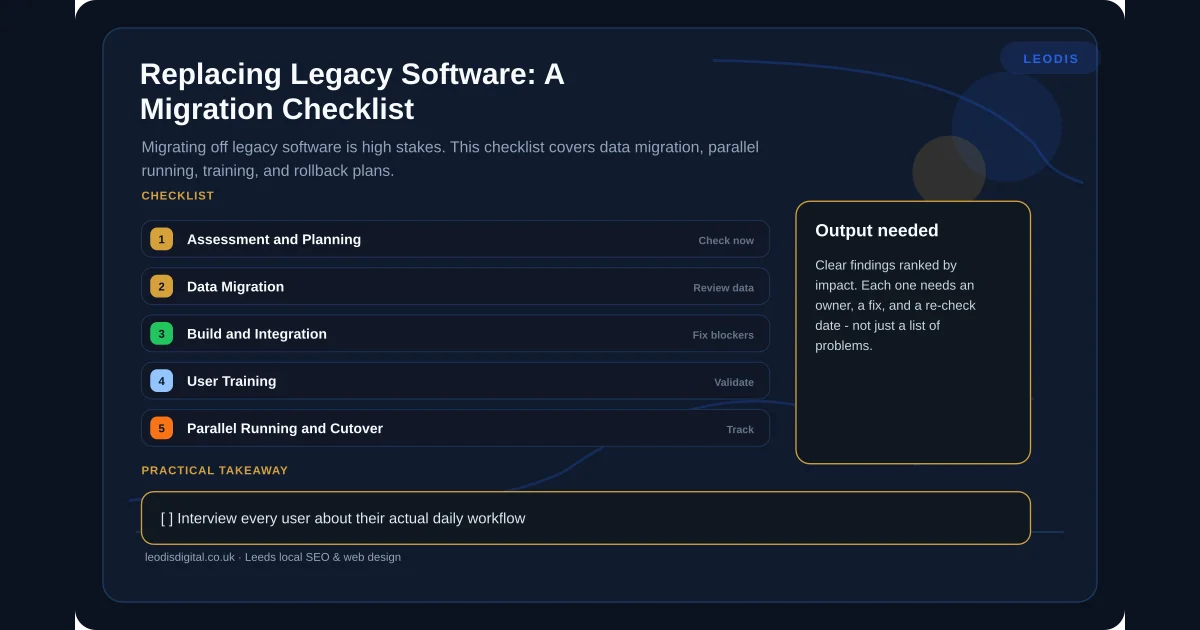Click the Fix blockers label

pyautogui.click(x=723, y=335)
